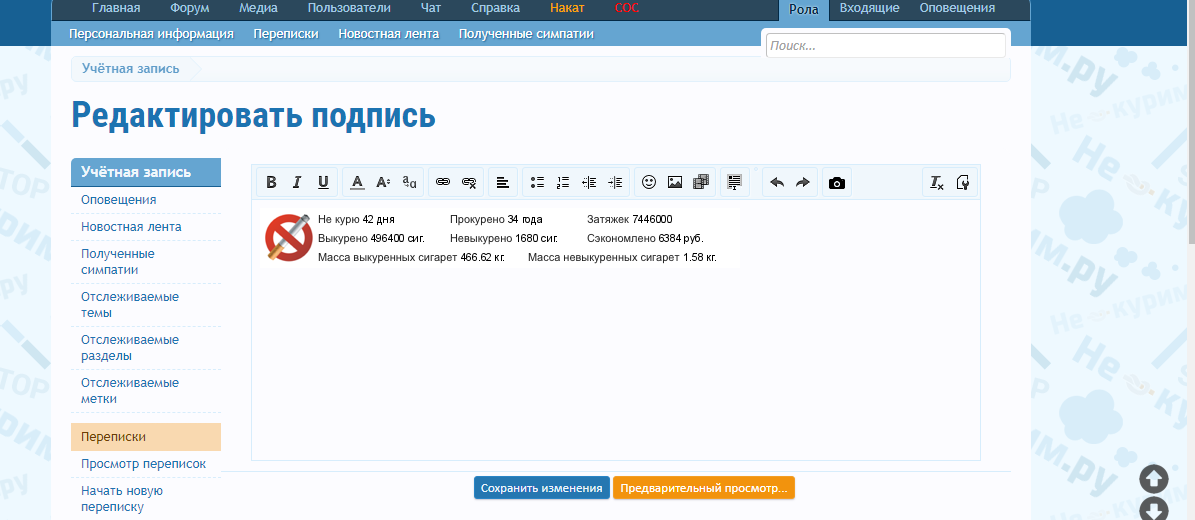
Task: Click the Сохранить изменения button
Action: click(x=541, y=488)
